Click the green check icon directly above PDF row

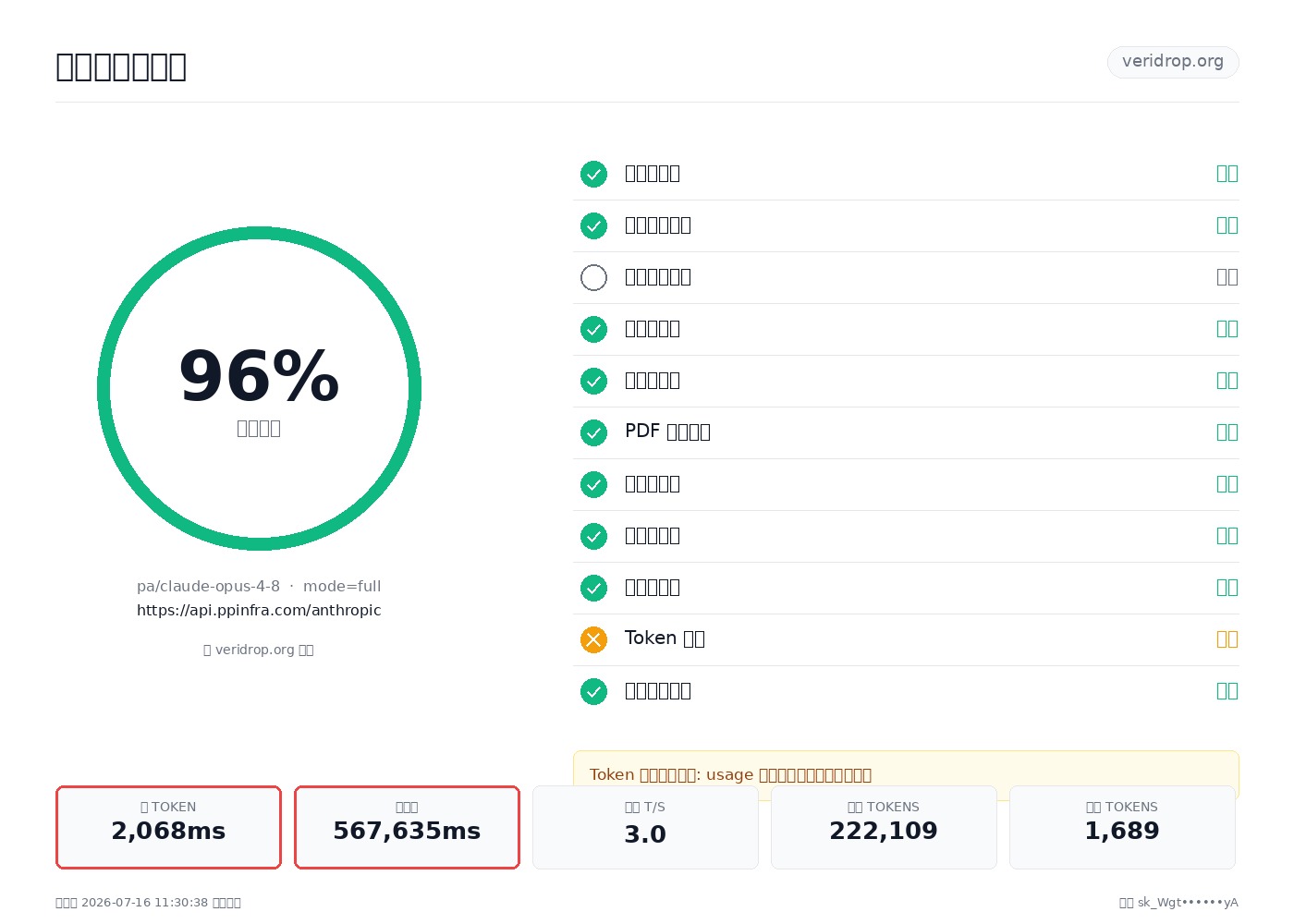pyautogui.click(x=593, y=381)
